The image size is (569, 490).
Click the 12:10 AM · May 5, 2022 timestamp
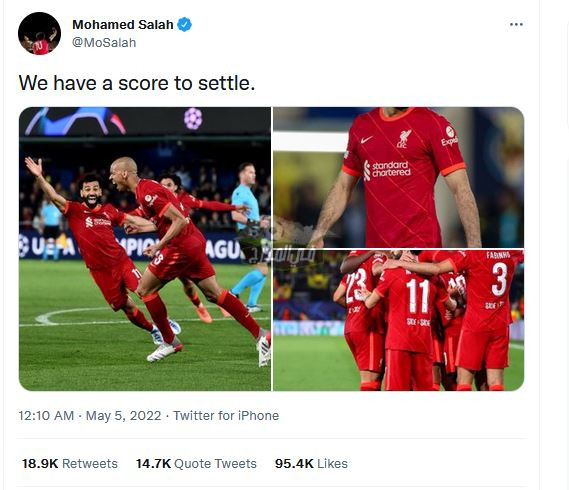tap(90, 416)
